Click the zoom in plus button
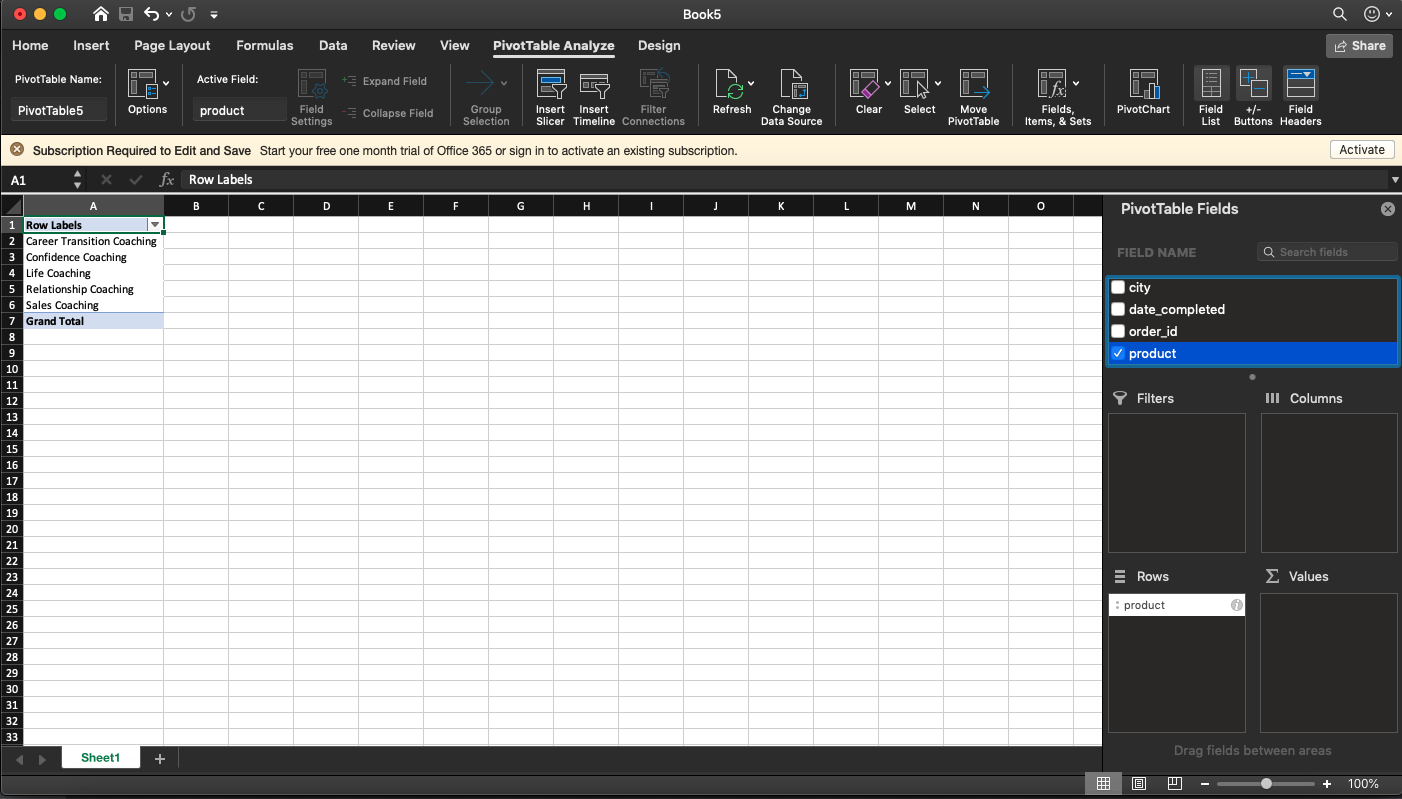This screenshot has height=799, width=1402. [x=1327, y=784]
